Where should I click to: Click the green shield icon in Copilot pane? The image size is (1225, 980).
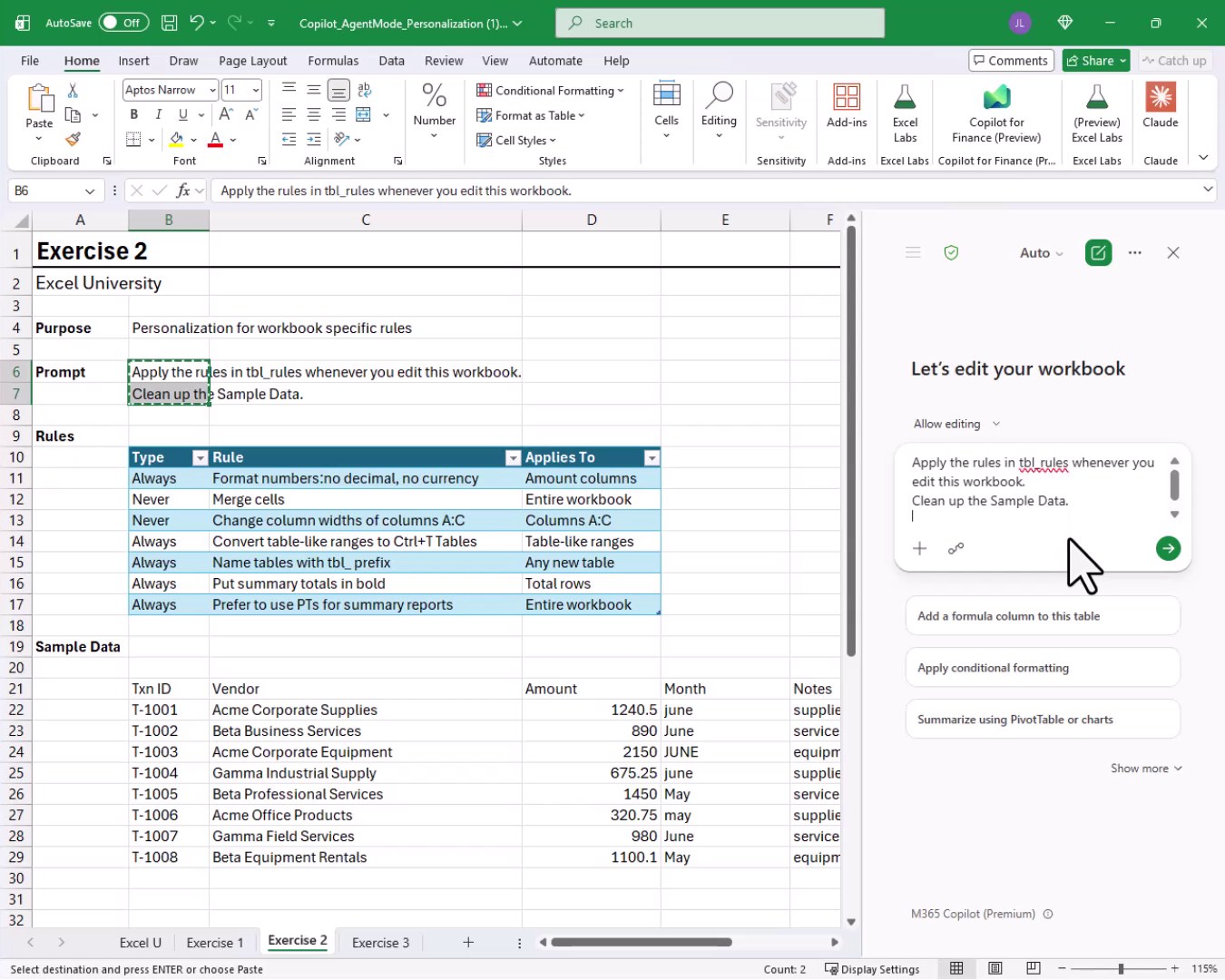951,252
